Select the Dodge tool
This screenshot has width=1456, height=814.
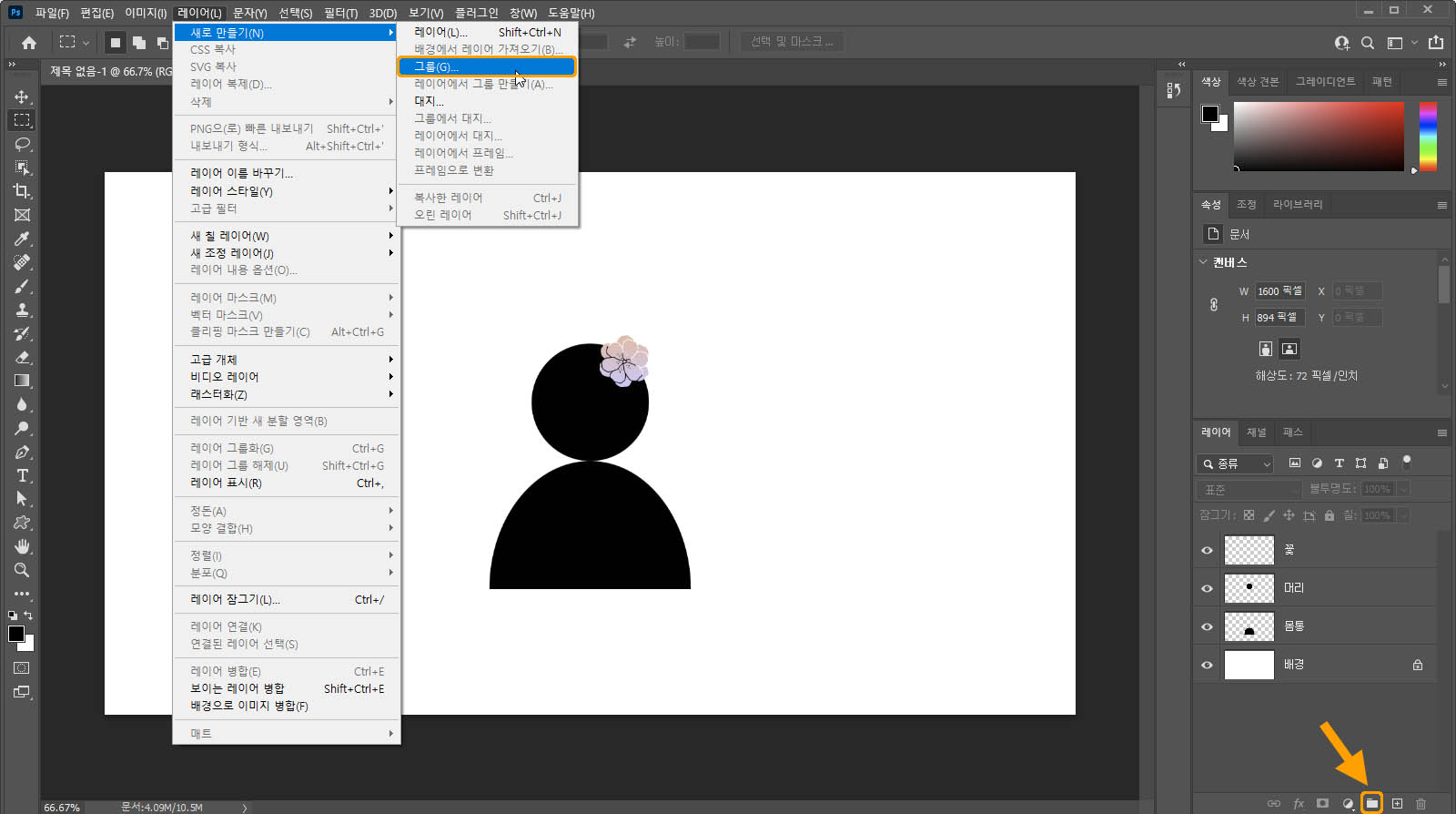22,428
